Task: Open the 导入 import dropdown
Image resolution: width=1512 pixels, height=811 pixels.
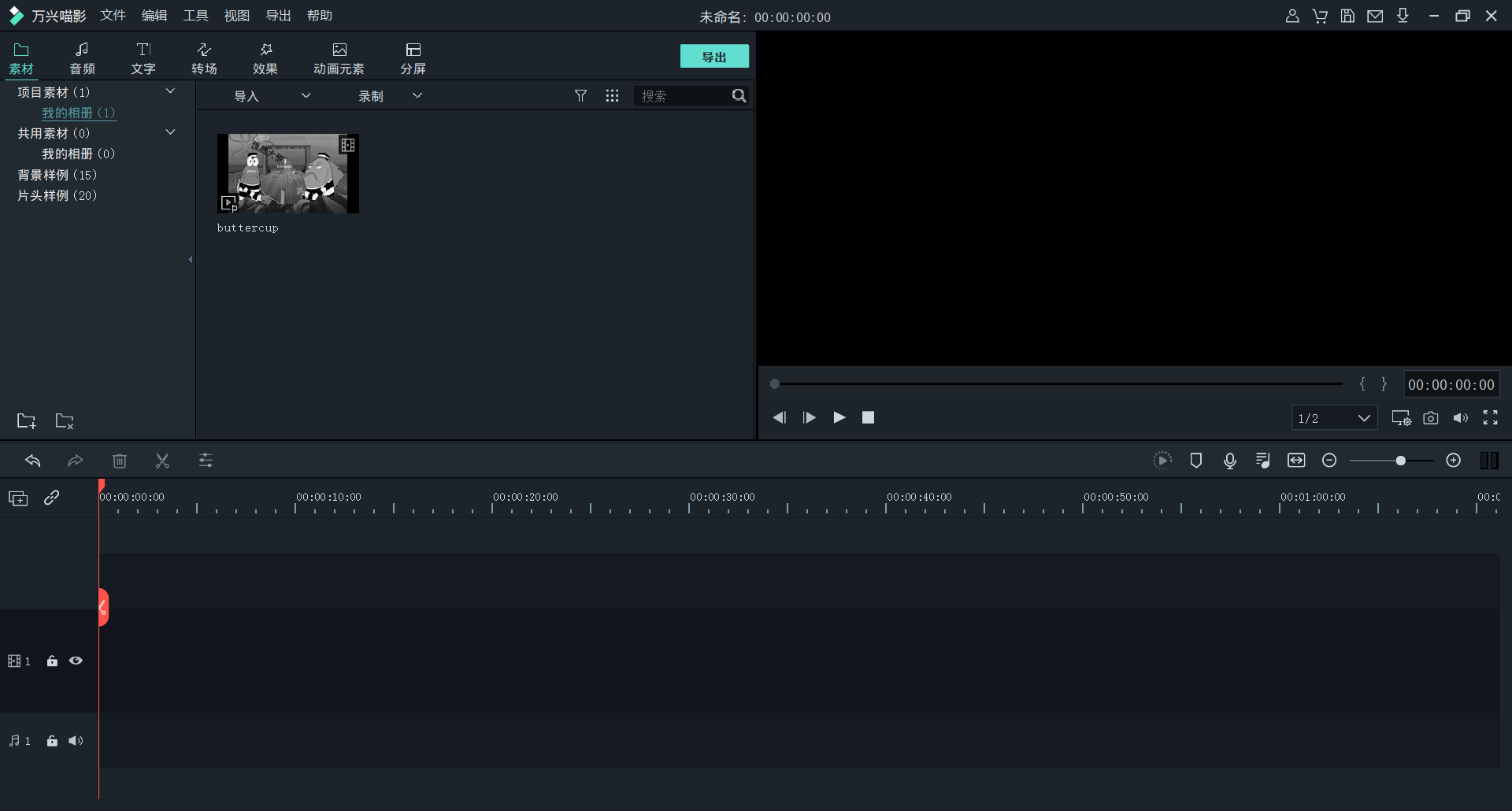Action: pos(272,96)
